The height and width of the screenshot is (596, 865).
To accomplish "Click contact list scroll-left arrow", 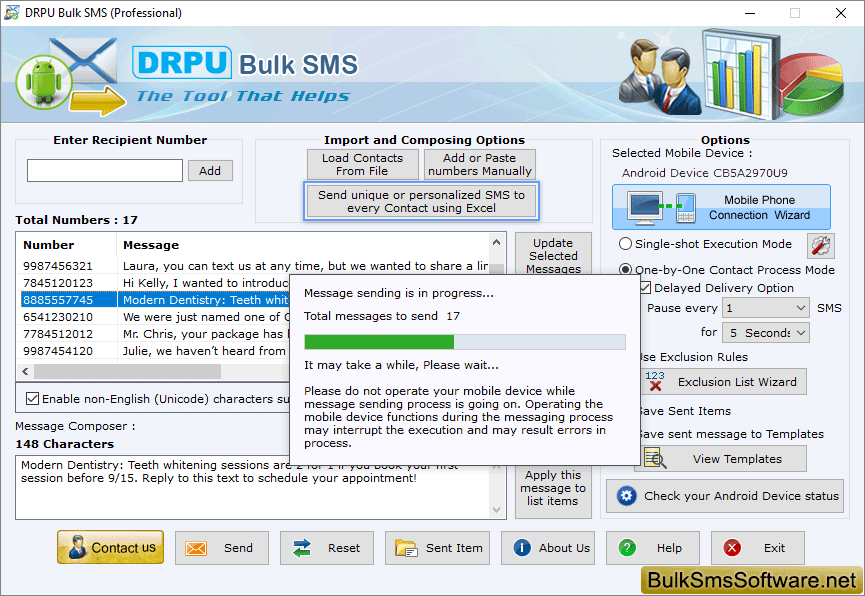I will [25, 371].
